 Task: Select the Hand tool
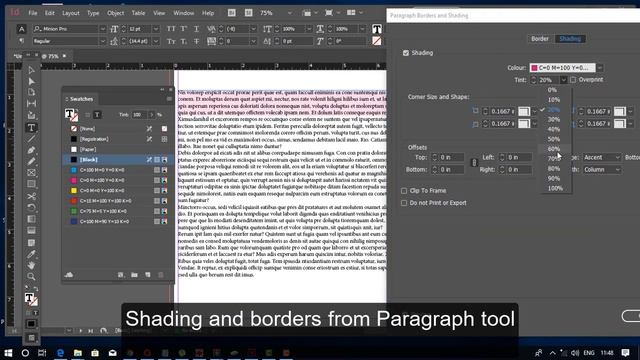point(31,265)
